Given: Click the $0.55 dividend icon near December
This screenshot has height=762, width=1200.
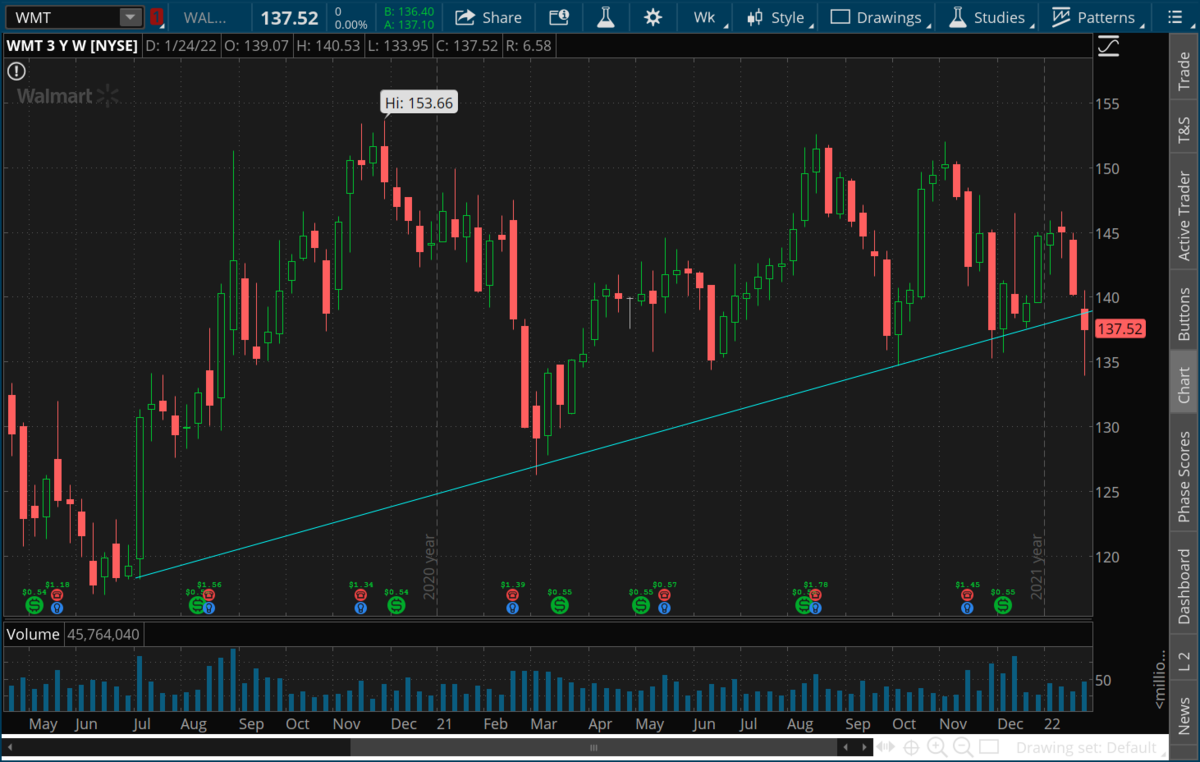Looking at the screenshot, I should pyautogui.click(x=1002, y=605).
